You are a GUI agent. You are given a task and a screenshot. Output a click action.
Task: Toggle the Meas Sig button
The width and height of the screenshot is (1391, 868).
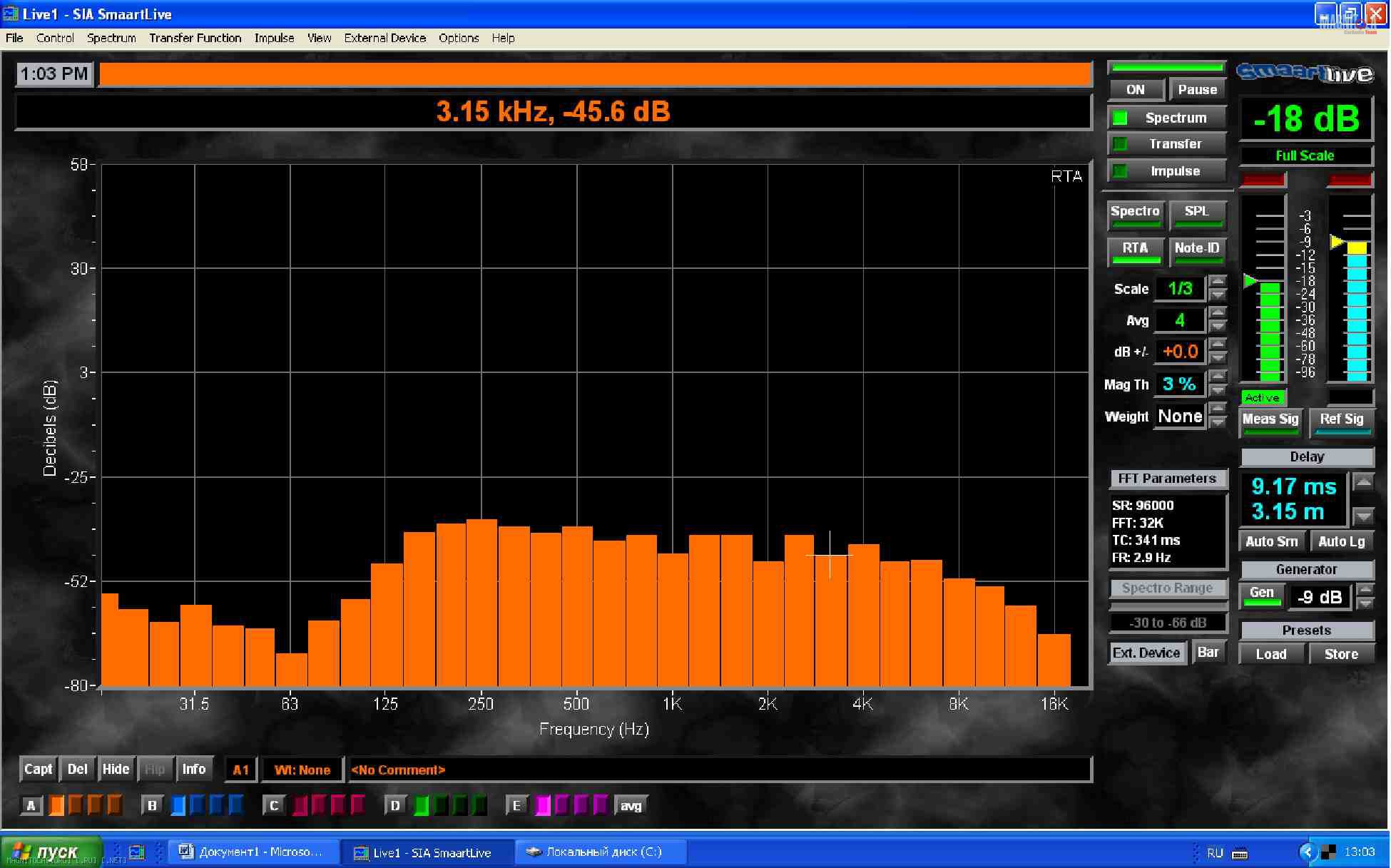(1270, 422)
